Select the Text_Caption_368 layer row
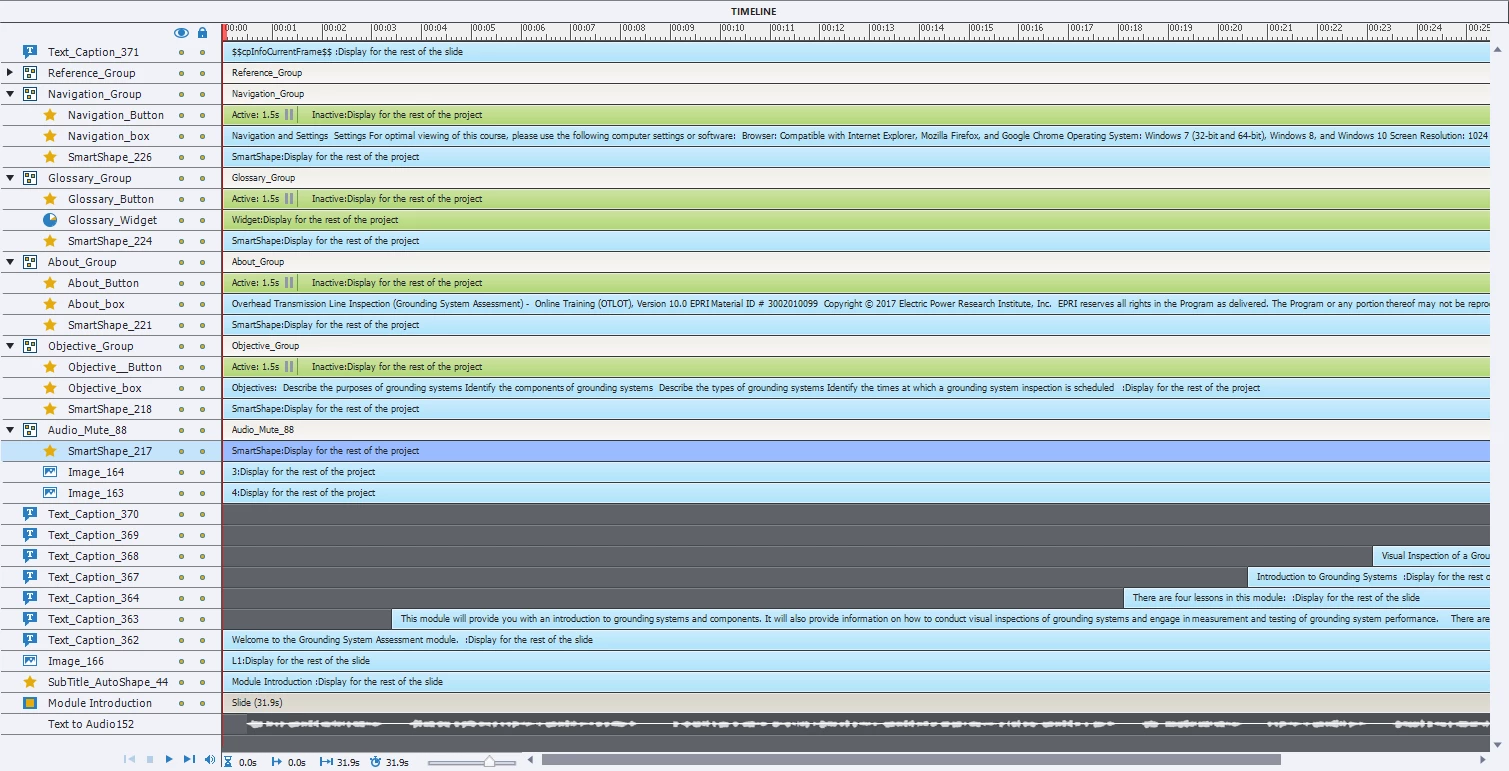This screenshot has width=1509, height=771. (x=110, y=555)
